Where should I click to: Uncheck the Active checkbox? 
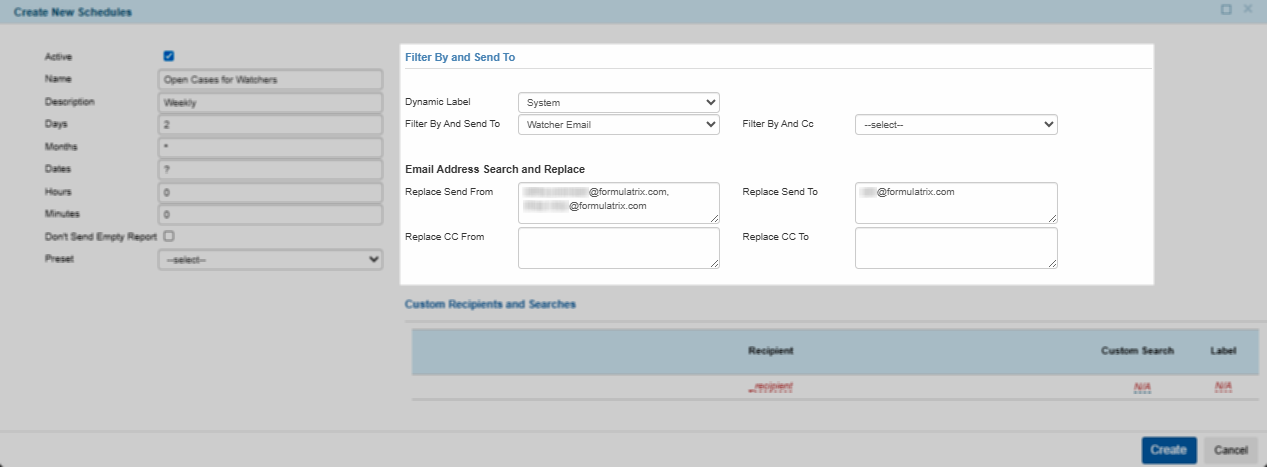(169, 57)
